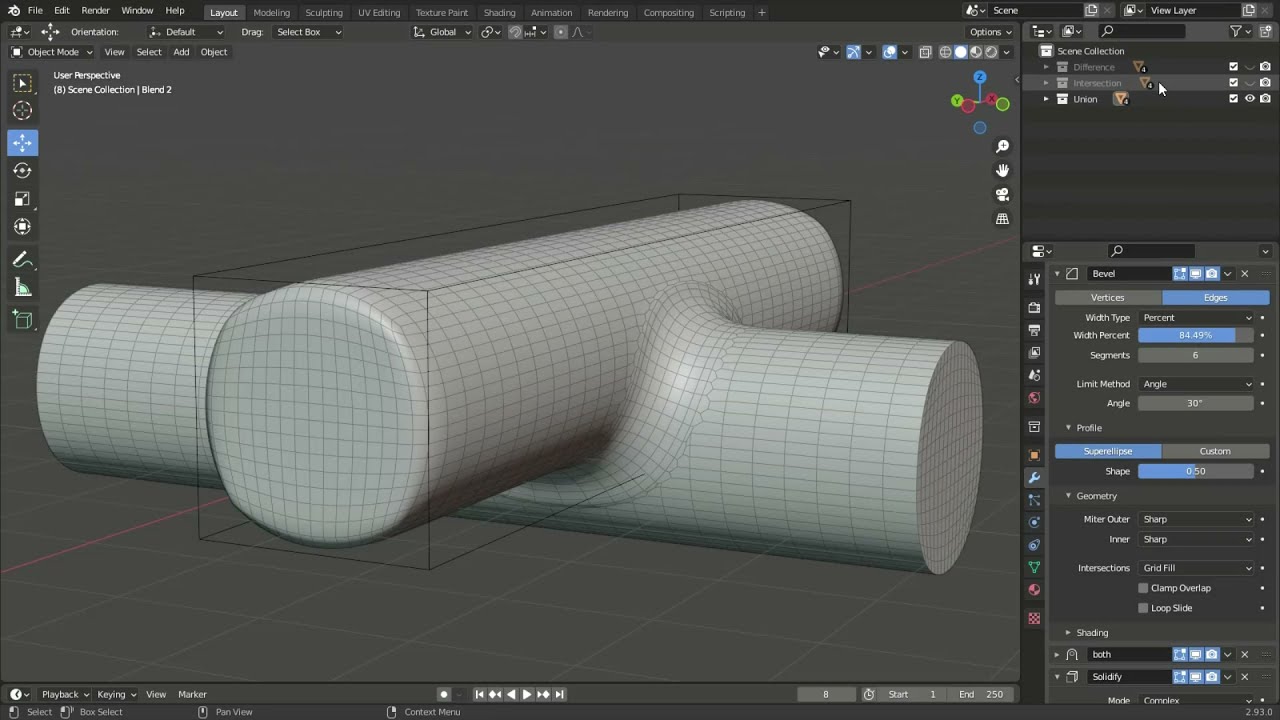This screenshot has height=720, width=1280.
Task: Uncheck the Intersection collection checkbox
Action: tap(1233, 82)
